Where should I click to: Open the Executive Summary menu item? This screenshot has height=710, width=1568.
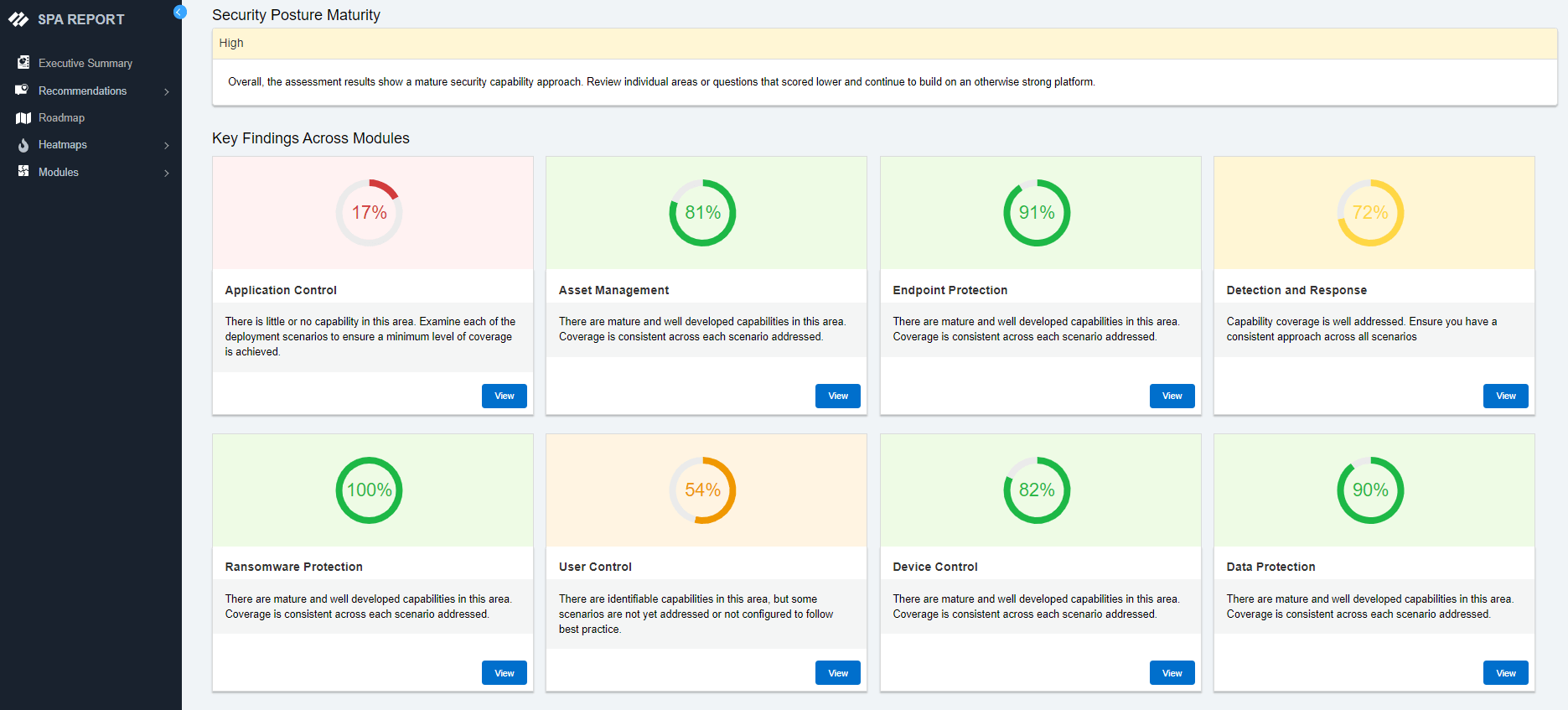pos(85,64)
